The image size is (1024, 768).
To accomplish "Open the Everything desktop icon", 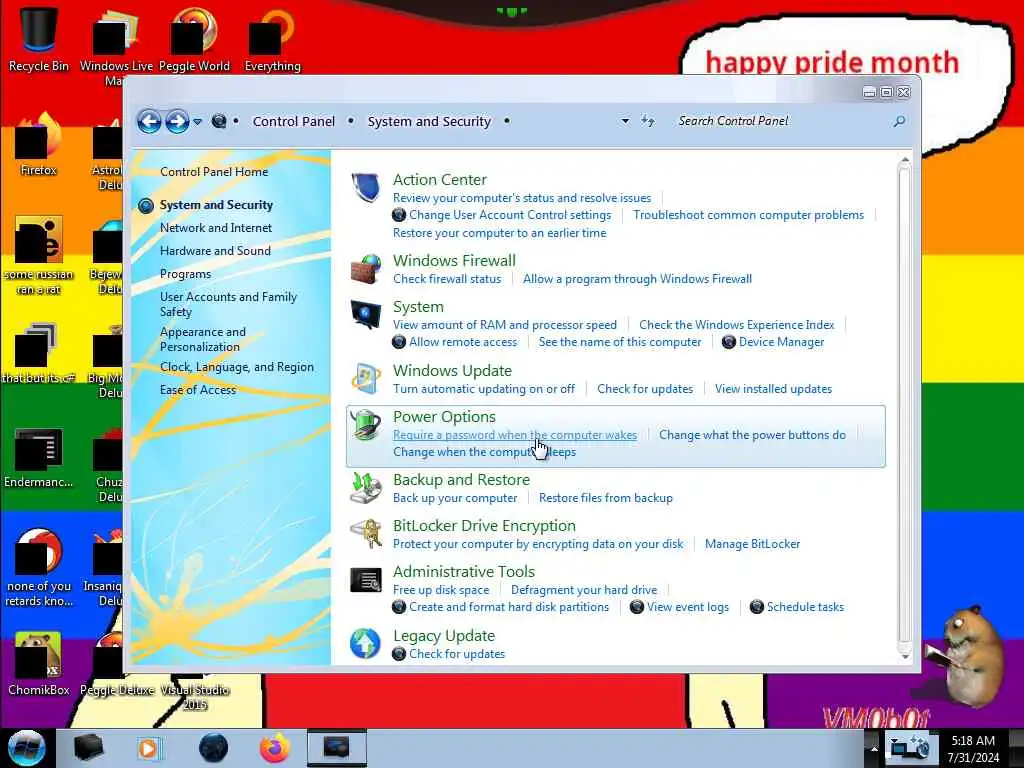I will (272, 38).
